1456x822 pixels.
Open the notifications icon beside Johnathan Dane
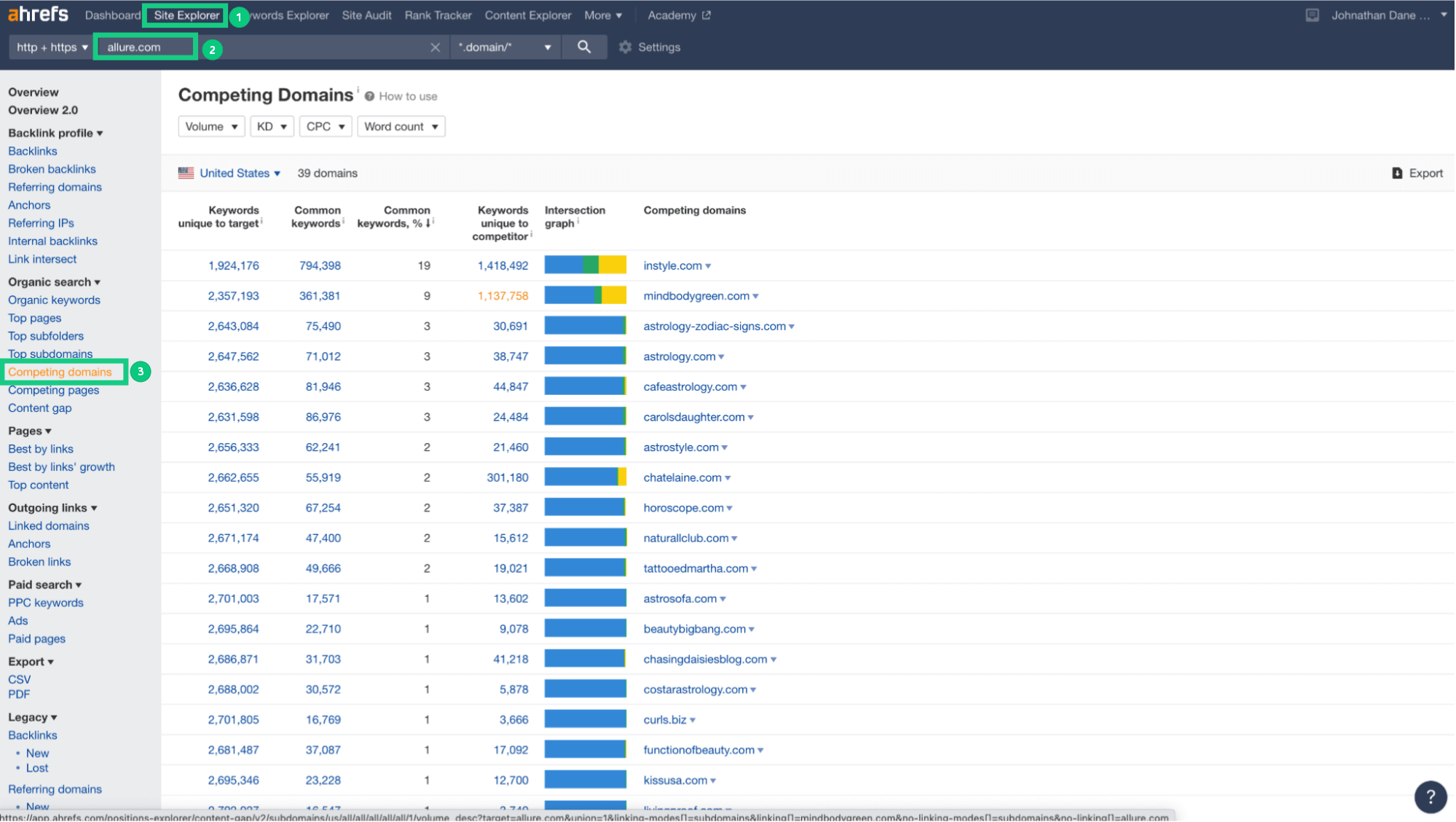pos(1312,15)
